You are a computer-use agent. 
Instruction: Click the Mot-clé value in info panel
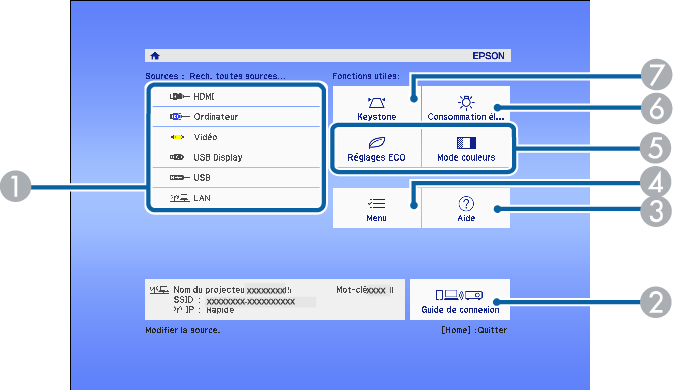[380, 290]
